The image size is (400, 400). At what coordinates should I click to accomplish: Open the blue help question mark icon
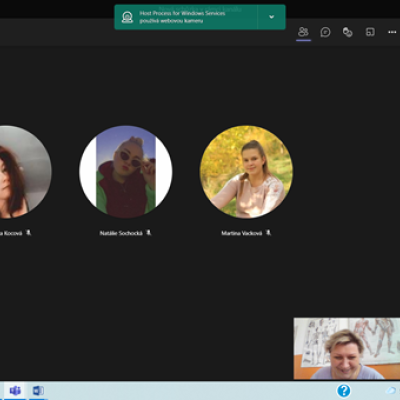(x=344, y=390)
